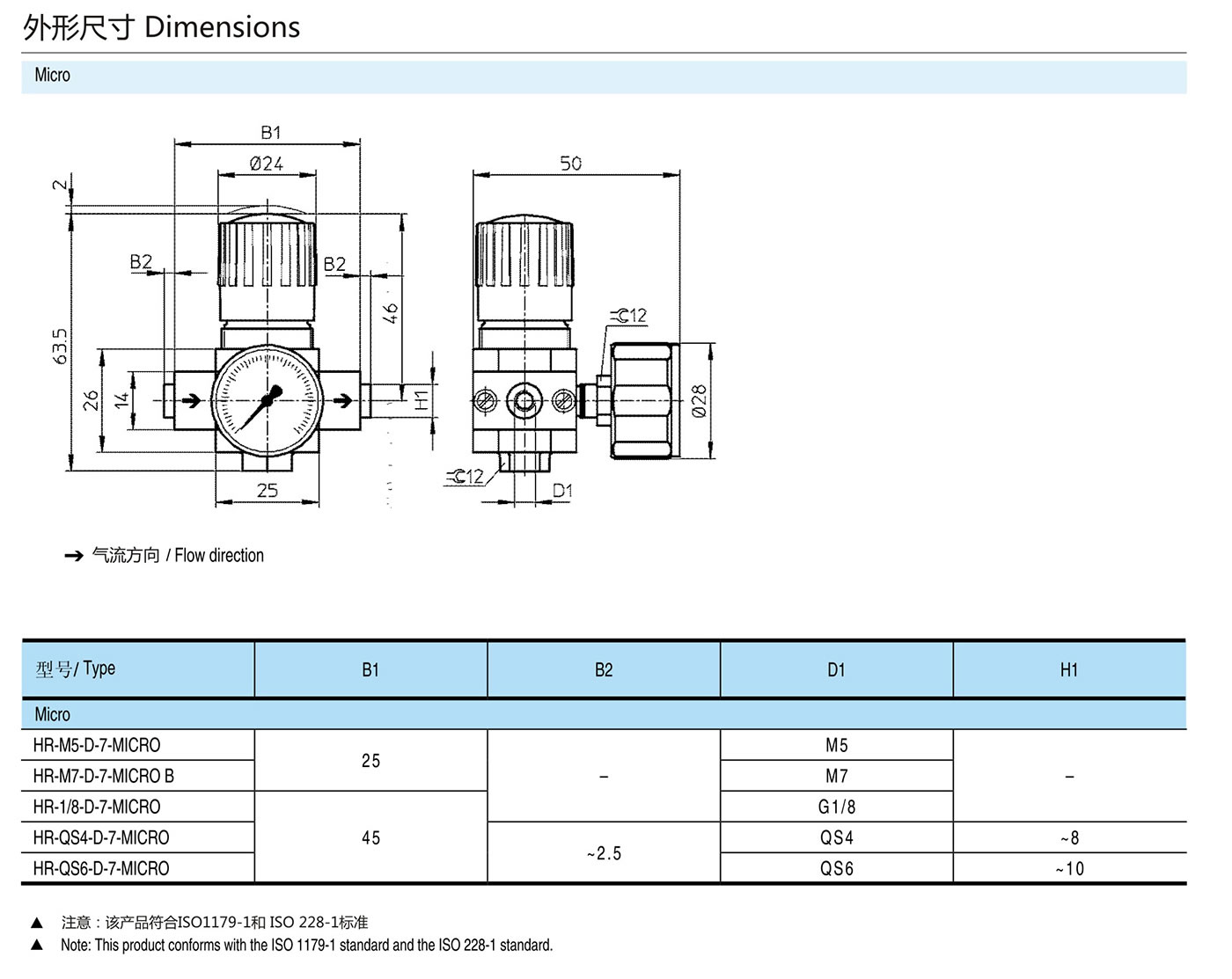Click the B1 value 25 cell
The height and width of the screenshot is (979, 1232).
tap(370, 761)
